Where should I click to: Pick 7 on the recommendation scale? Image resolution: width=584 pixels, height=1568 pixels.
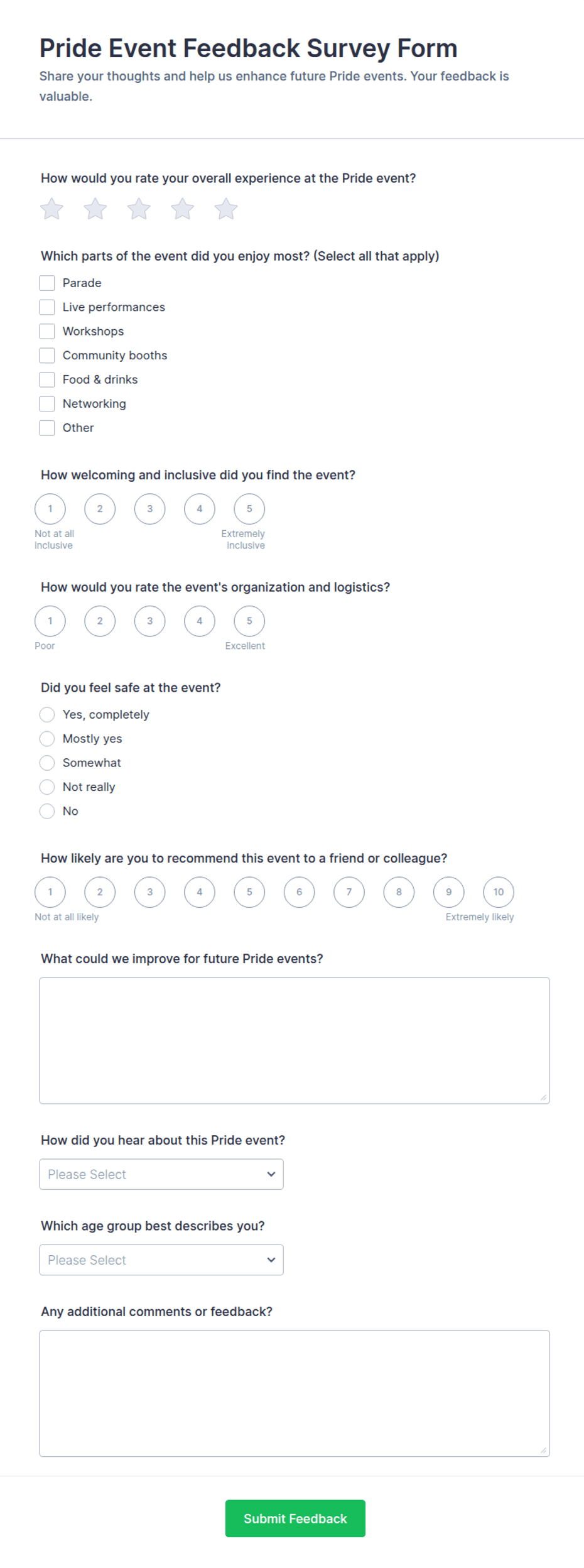click(x=349, y=892)
